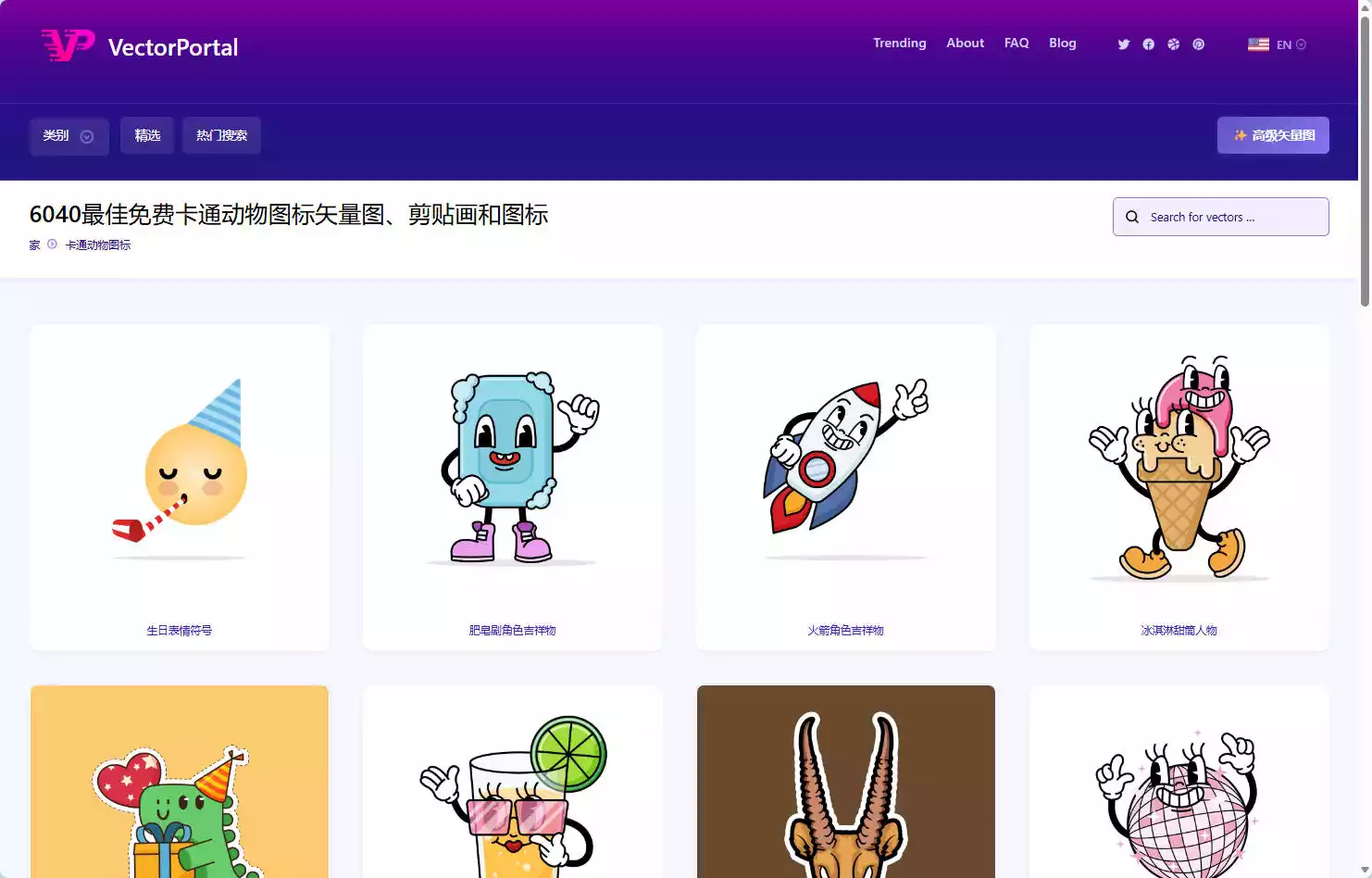
Task: Select the 热门搜索 popular searches tab
Action: [221, 135]
